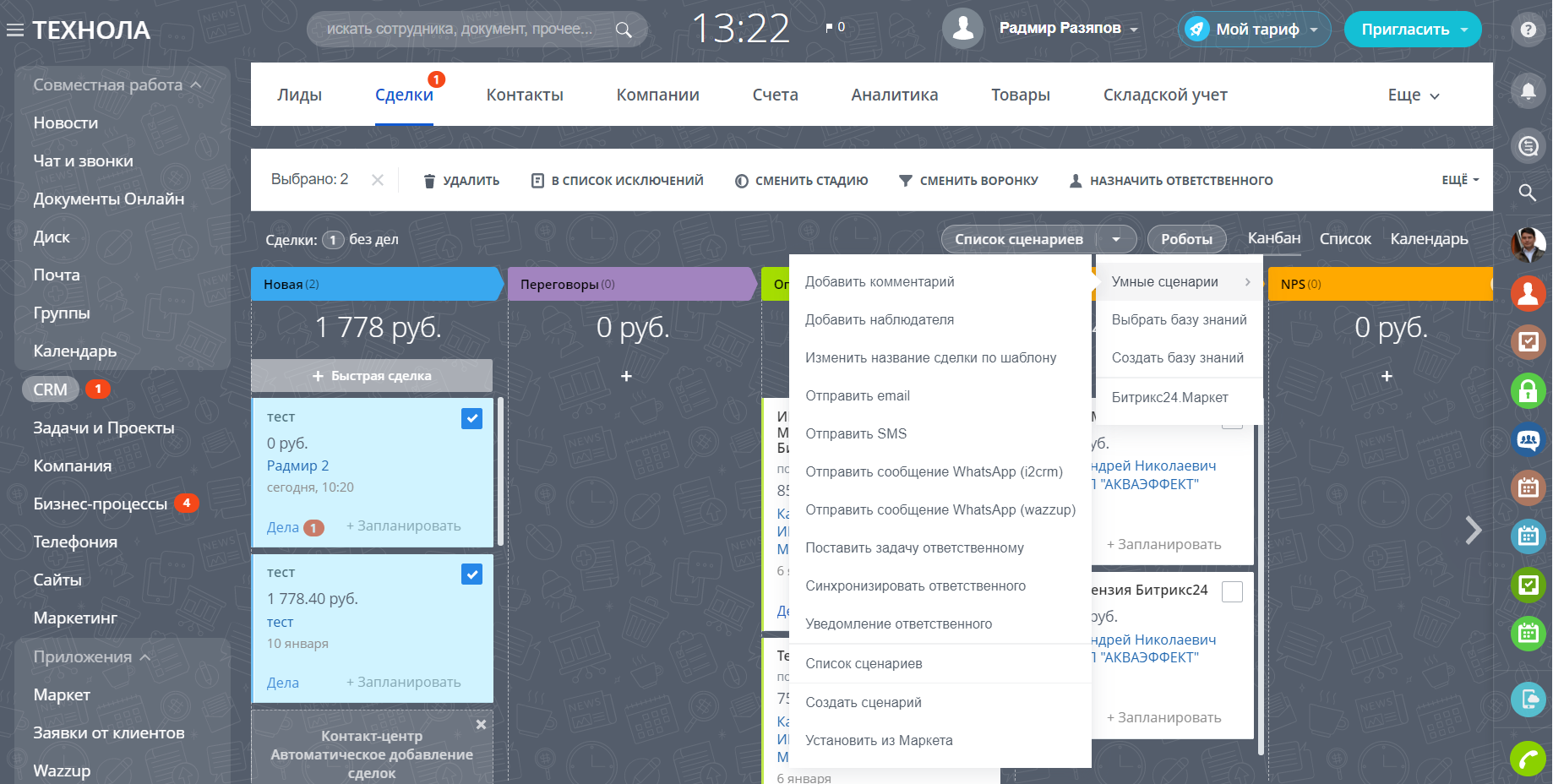Add a deal in the NPS column
Screen dimensions: 1553x784
[1387, 376]
